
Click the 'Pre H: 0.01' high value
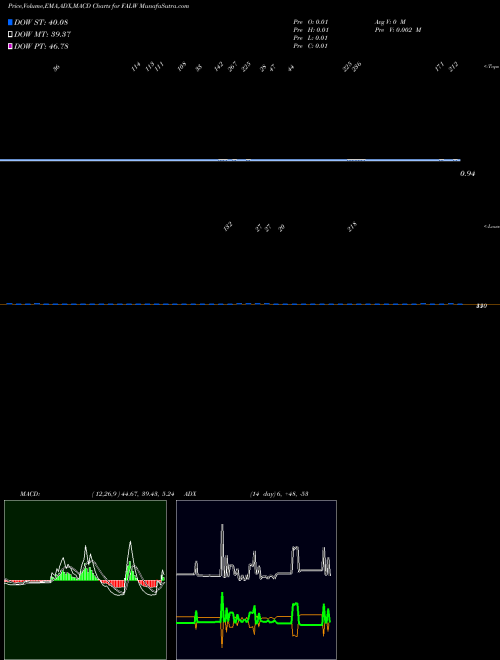click(x=311, y=30)
